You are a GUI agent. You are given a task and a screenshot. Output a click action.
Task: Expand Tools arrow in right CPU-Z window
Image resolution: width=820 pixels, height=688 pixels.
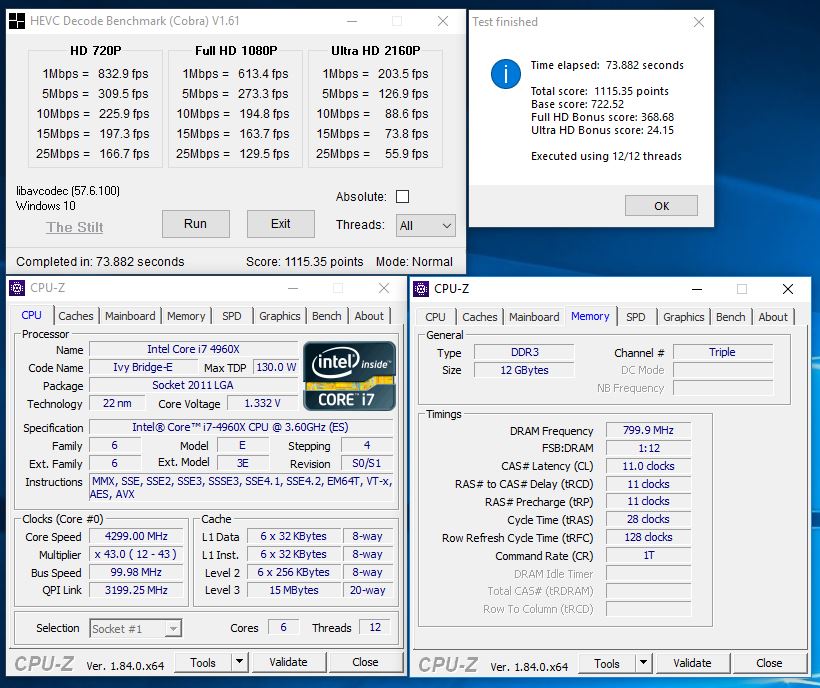click(643, 663)
